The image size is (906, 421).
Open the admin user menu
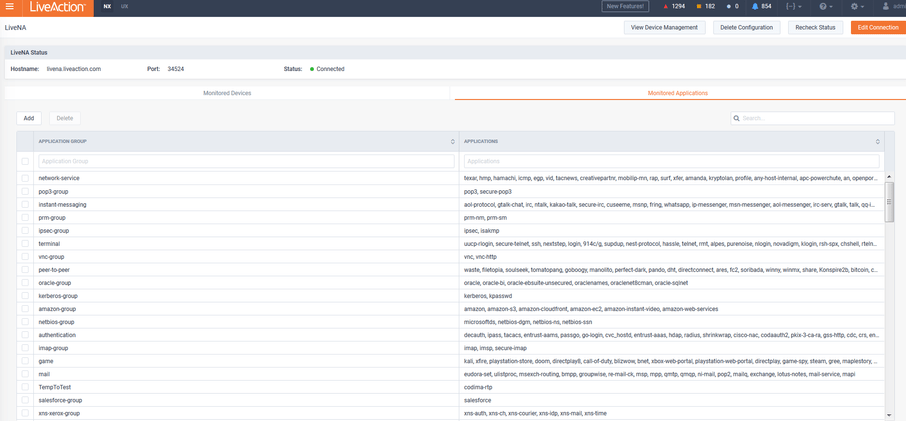[x=893, y=6]
